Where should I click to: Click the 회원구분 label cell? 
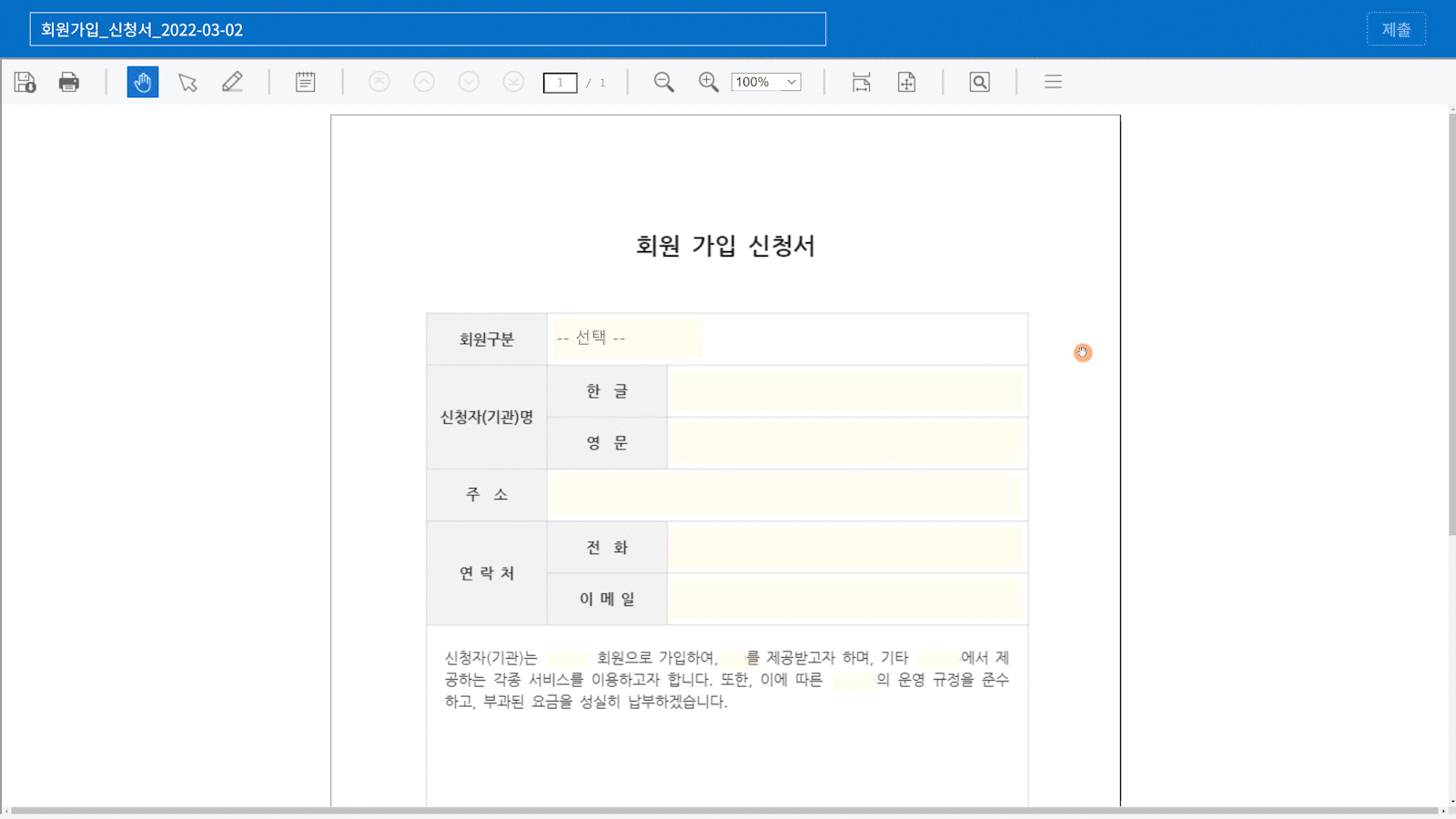point(487,339)
